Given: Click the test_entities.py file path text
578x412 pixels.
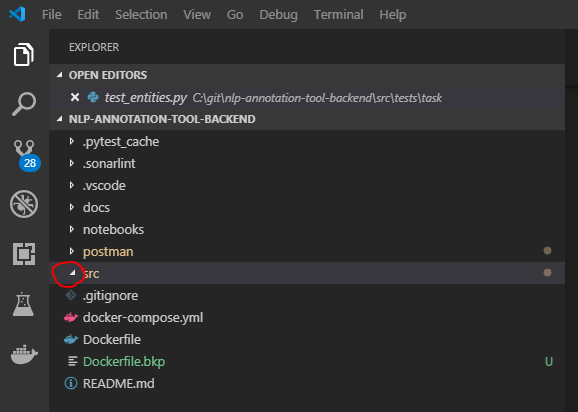Looking at the screenshot, I should click(317, 98).
